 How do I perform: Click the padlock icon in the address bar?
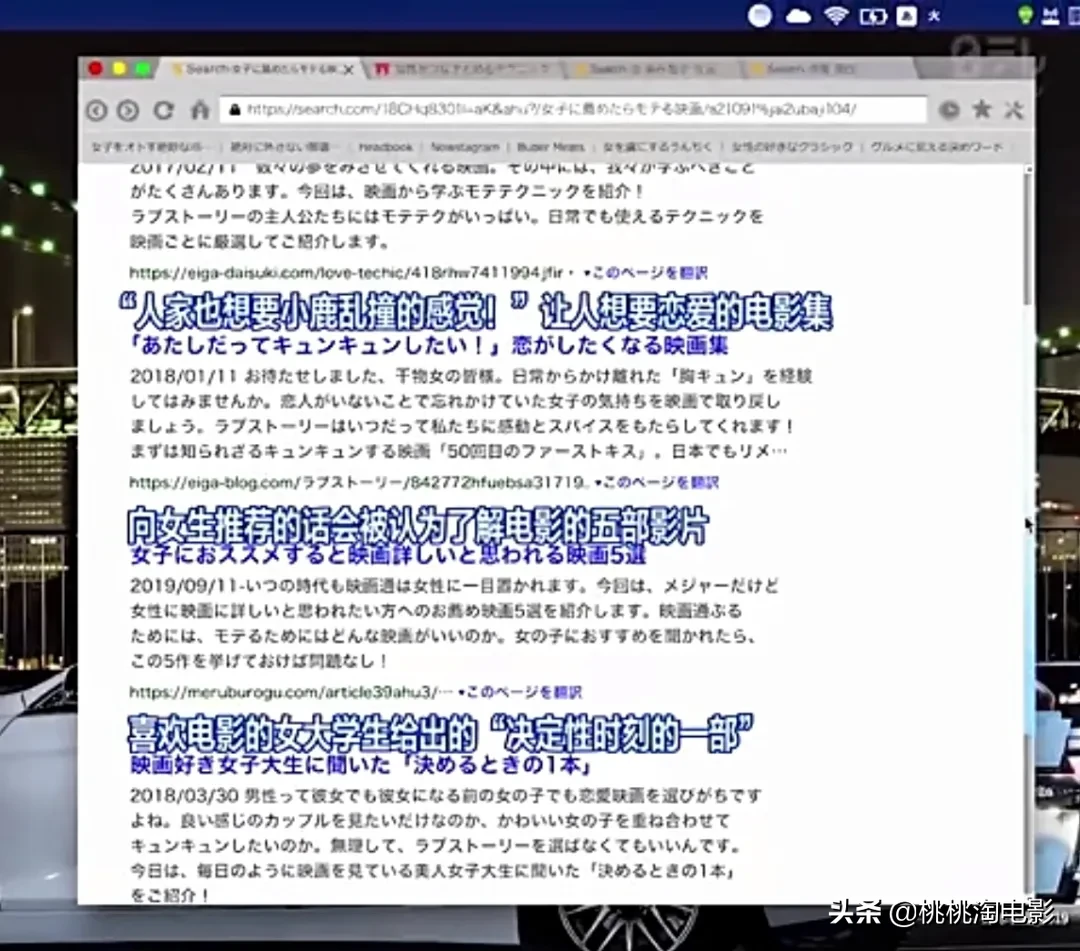(234, 109)
